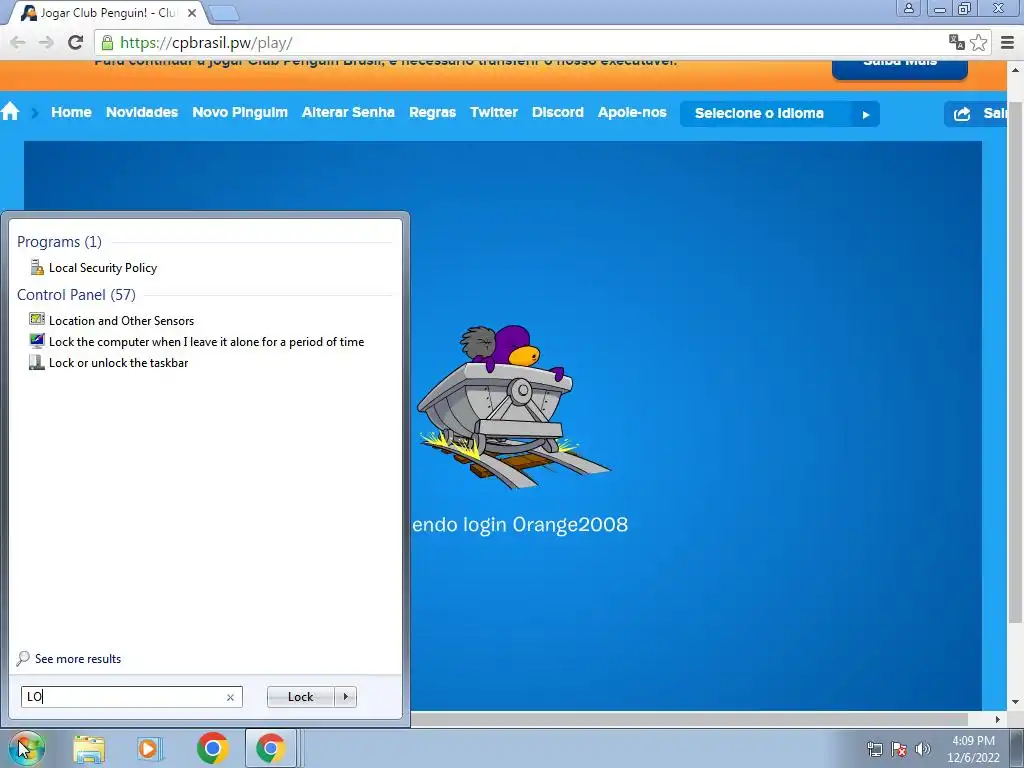The width and height of the screenshot is (1024, 768).
Task: Open the Novo Pinguim page
Action: pyautogui.click(x=240, y=112)
